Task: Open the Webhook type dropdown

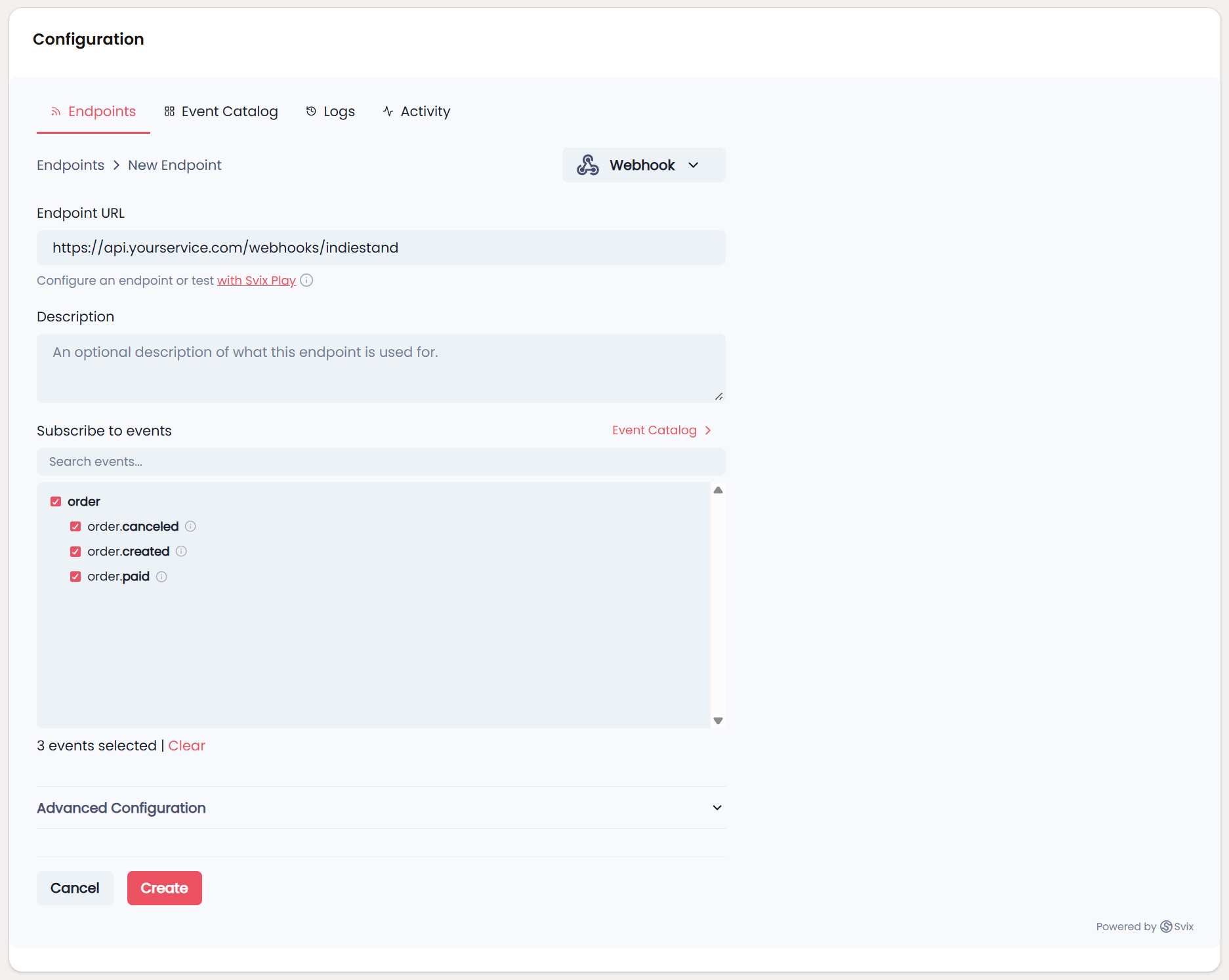Action: (694, 165)
